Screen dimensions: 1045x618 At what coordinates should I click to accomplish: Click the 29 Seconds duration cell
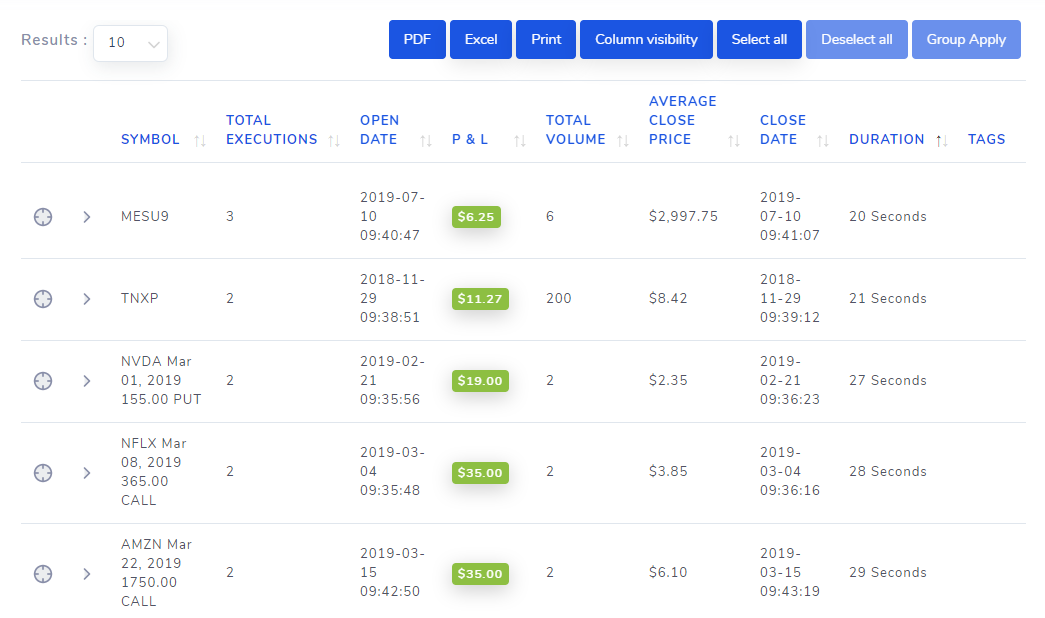click(x=888, y=573)
